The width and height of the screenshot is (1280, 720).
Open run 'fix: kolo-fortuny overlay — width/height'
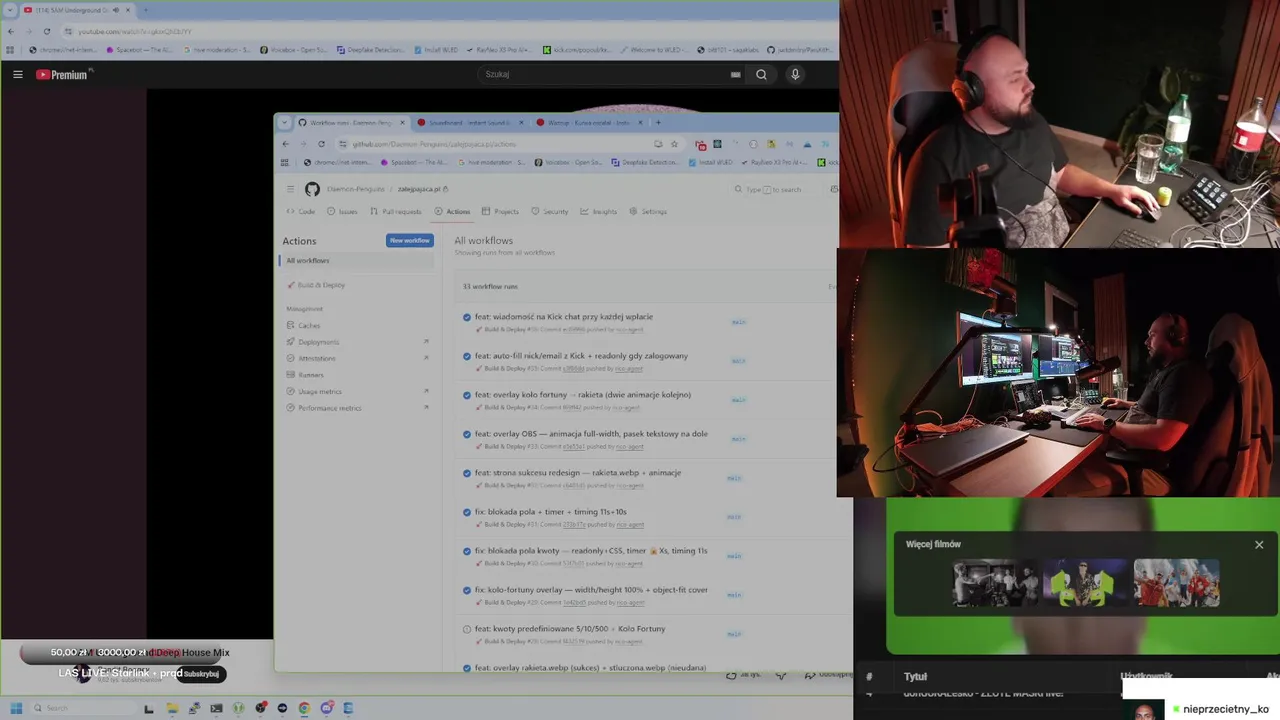point(591,590)
